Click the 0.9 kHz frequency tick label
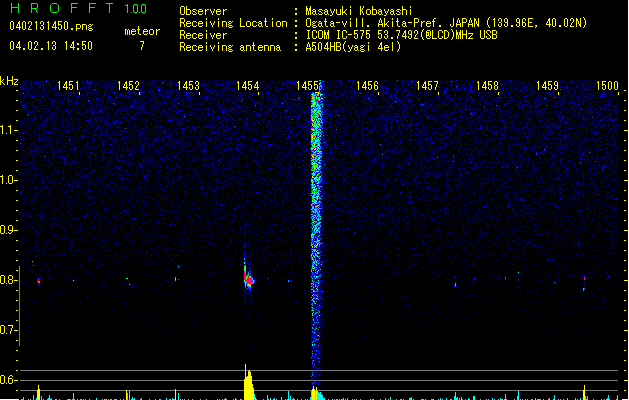This screenshot has height=400, width=629. [x=8, y=230]
